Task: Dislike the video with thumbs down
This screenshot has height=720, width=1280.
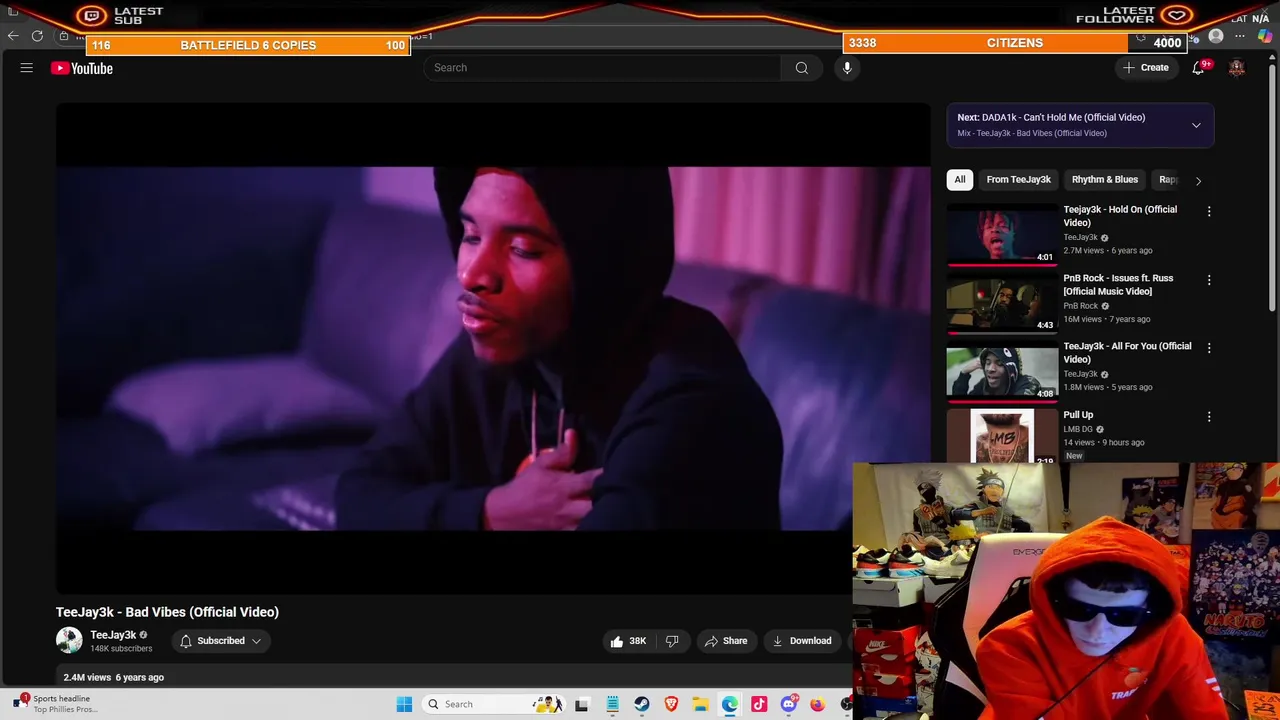Action: click(672, 641)
